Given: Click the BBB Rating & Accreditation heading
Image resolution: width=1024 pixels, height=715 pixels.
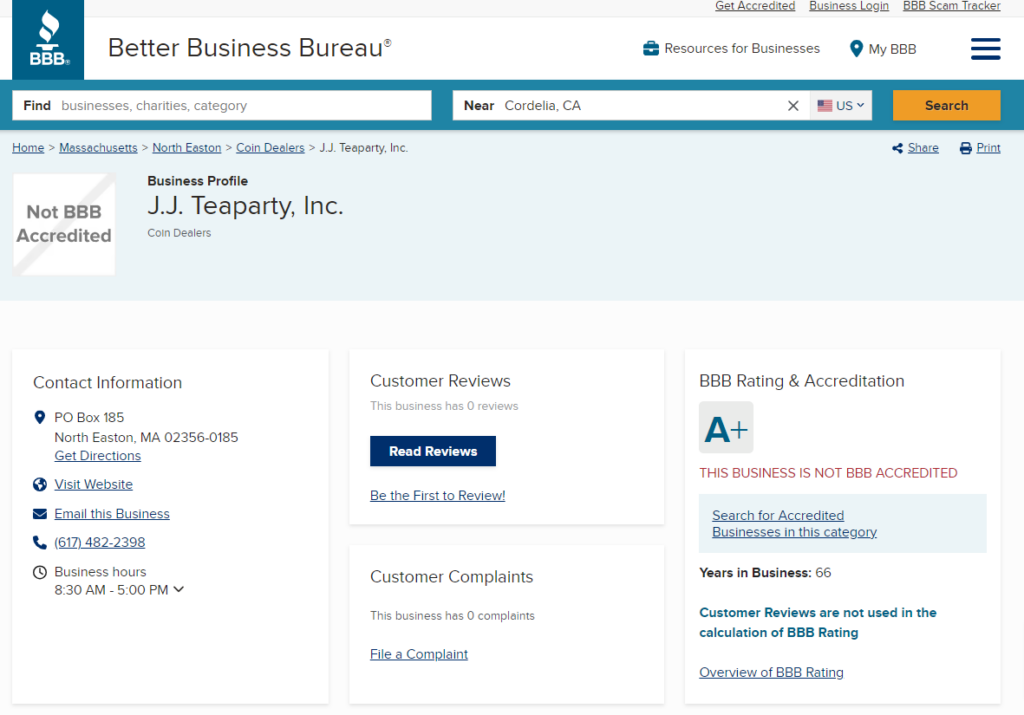Looking at the screenshot, I should [801, 381].
